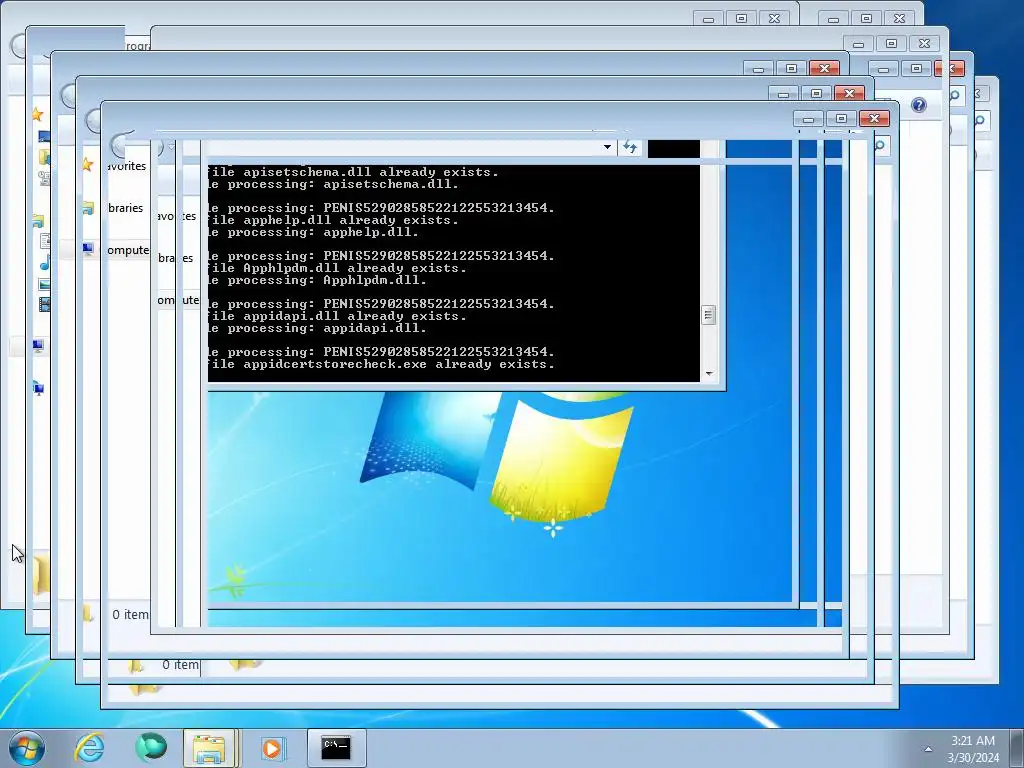Refresh the Explorer address bar location
Screen dimensions: 1024x768
630,147
